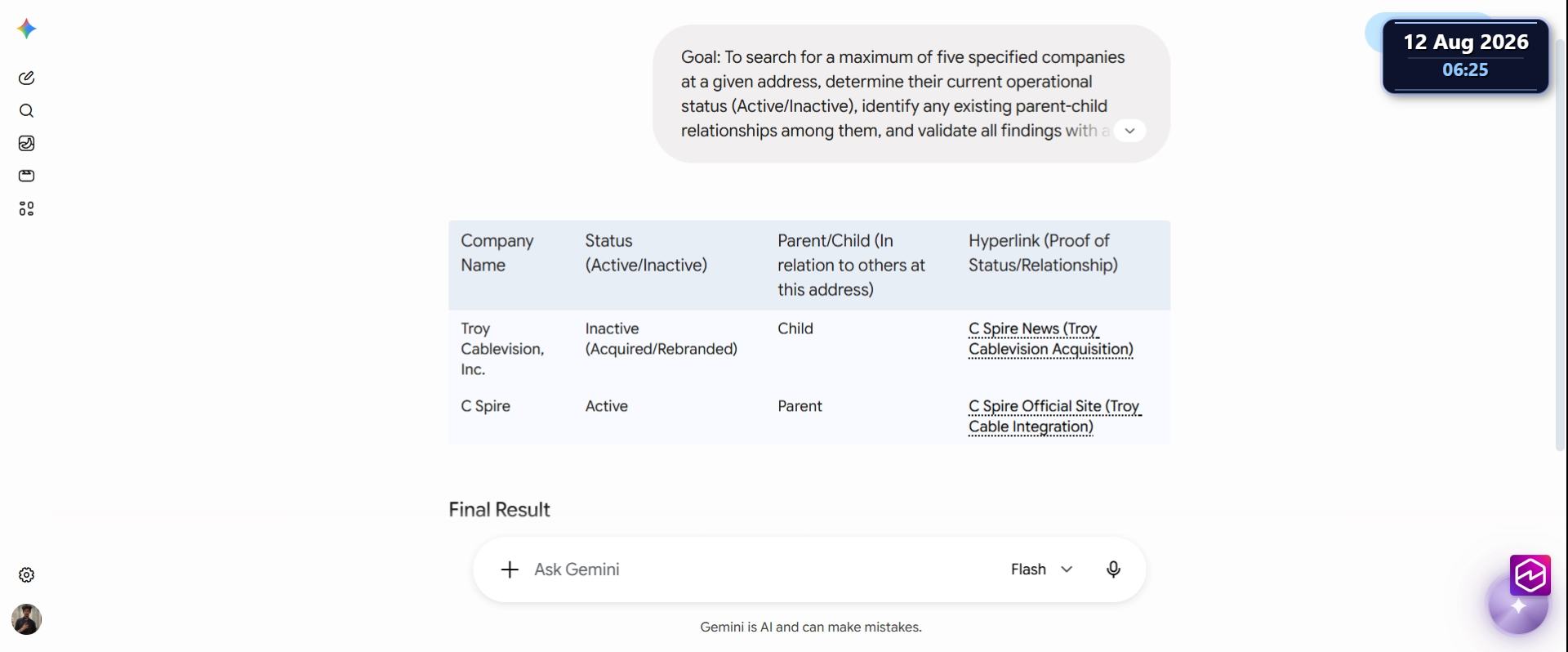
Task: Click the purple extension icon bottom right
Action: click(x=1530, y=575)
